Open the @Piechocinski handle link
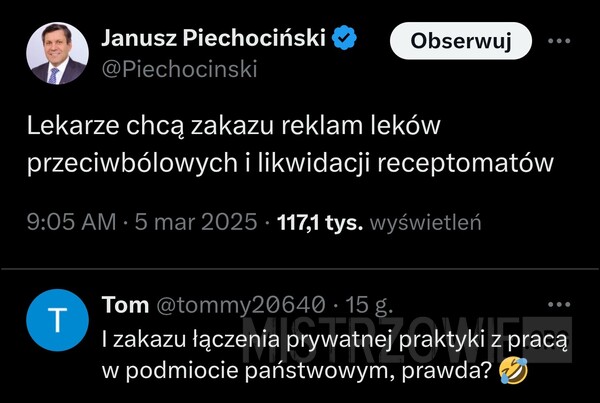 point(179,69)
